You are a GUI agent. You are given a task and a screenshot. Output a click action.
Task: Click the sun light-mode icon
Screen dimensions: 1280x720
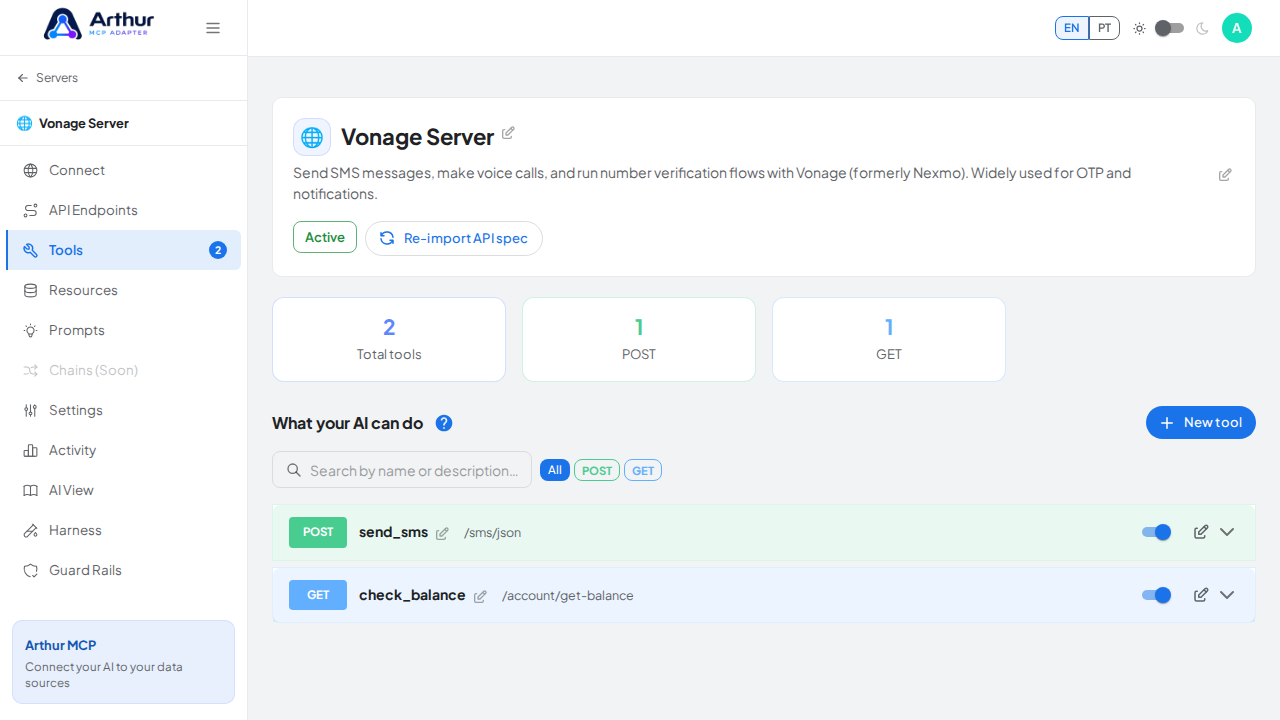(x=1139, y=28)
